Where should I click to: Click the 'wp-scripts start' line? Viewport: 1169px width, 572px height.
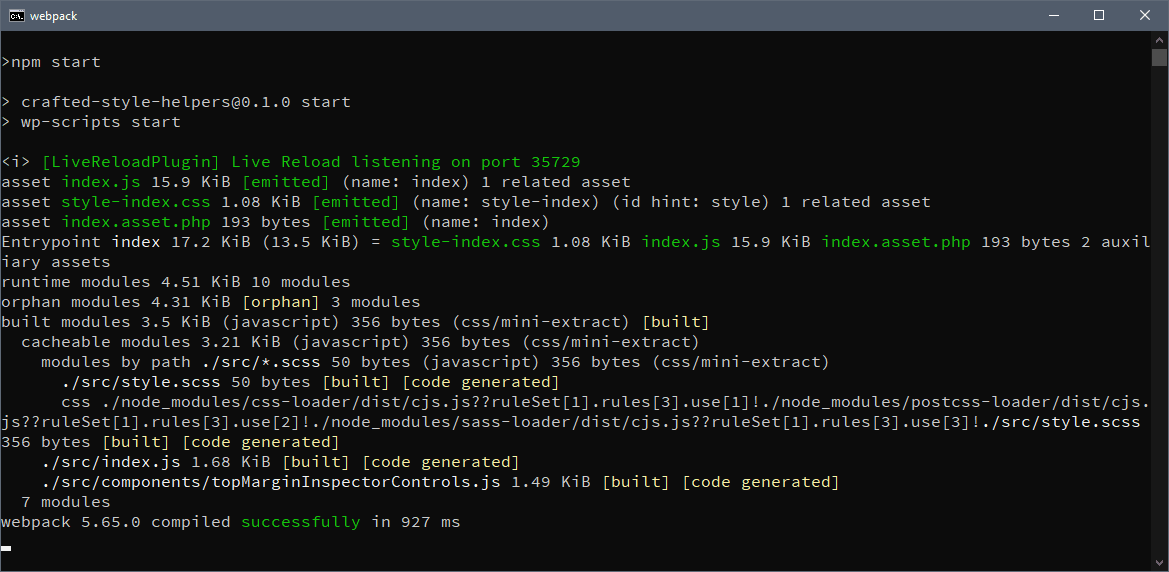91,122
